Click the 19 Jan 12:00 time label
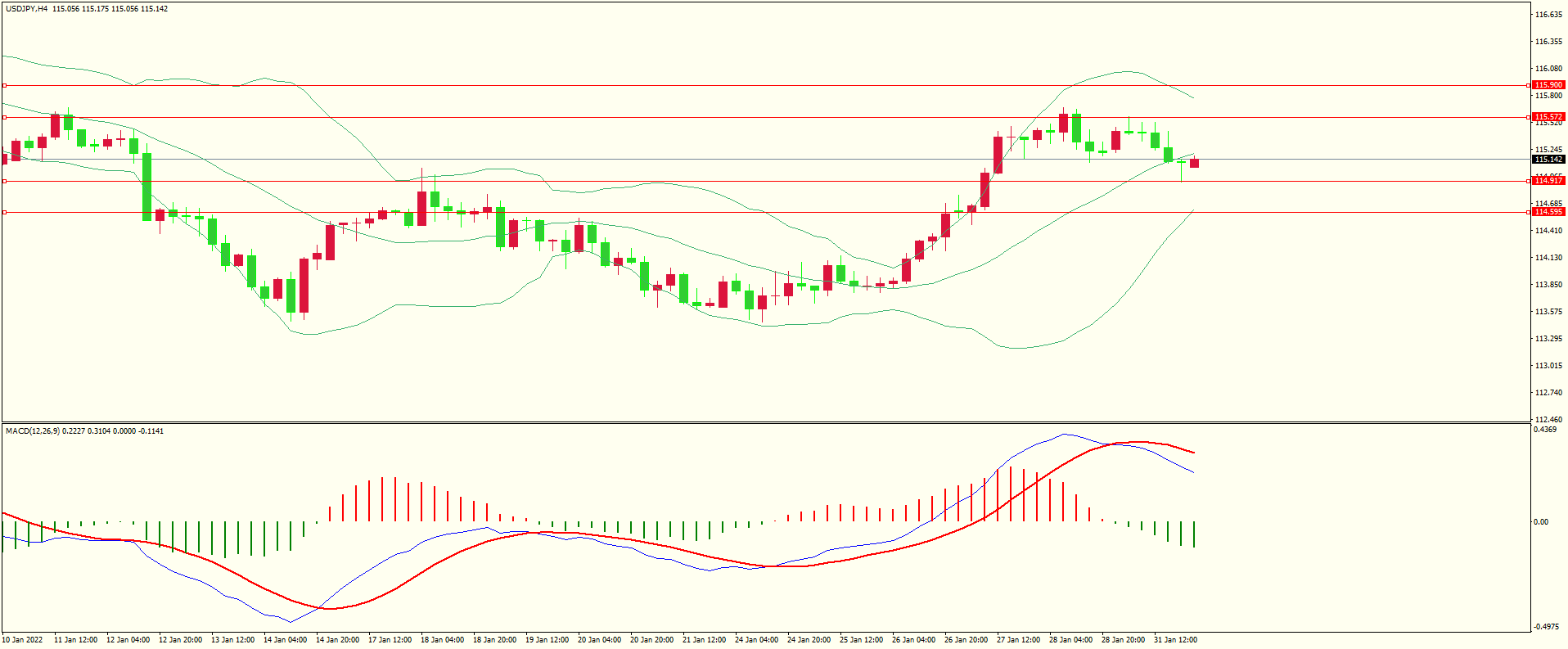 pyautogui.click(x=547, y=640)
